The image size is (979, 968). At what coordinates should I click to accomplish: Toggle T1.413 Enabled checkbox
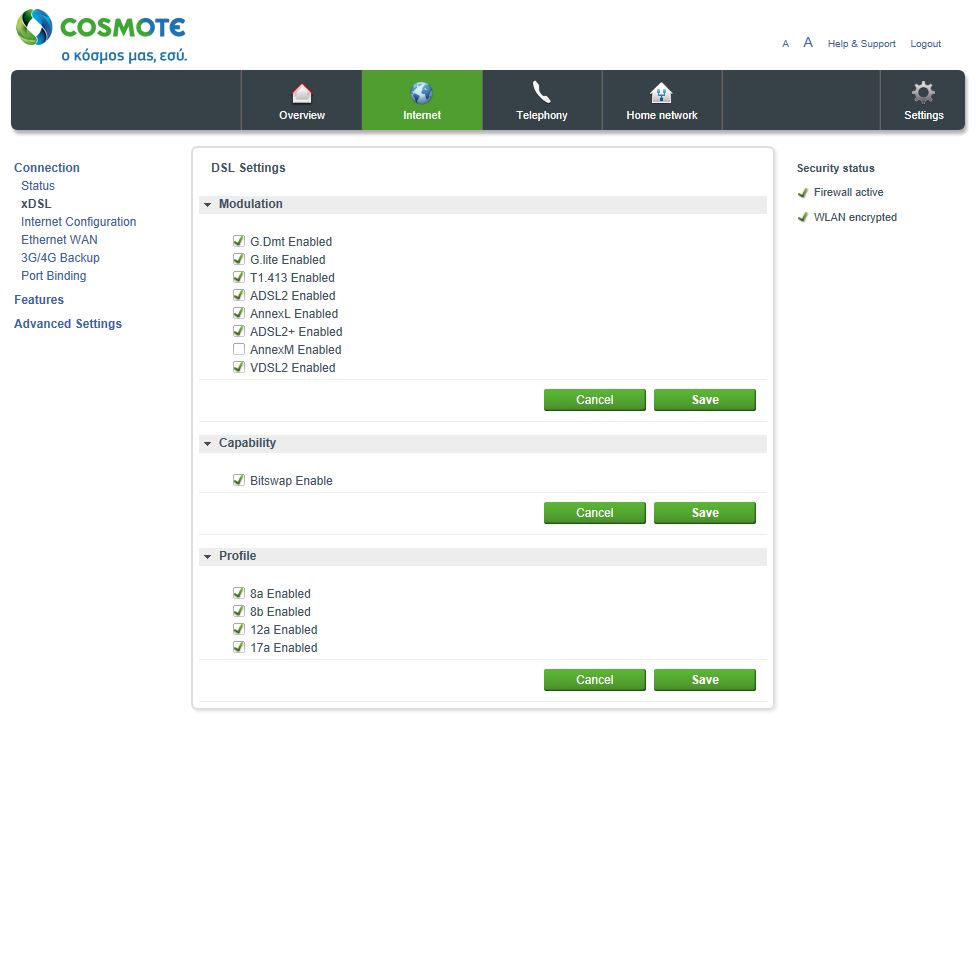239,277
